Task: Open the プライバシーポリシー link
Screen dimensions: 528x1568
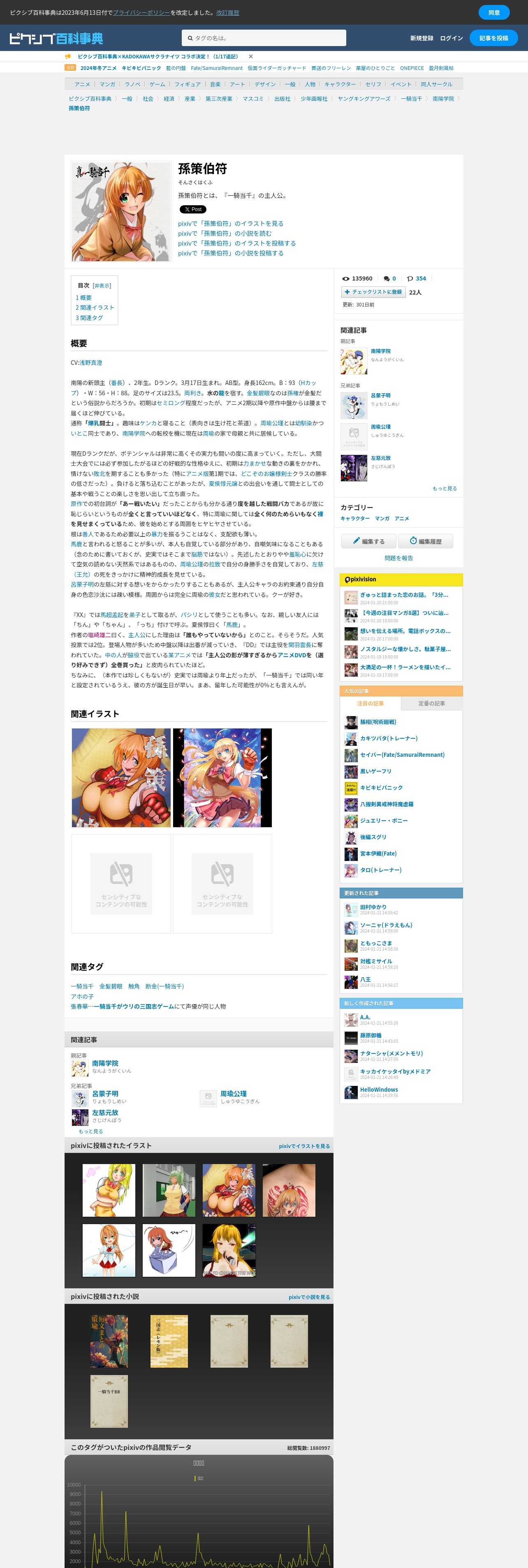Action: [142, 12]
